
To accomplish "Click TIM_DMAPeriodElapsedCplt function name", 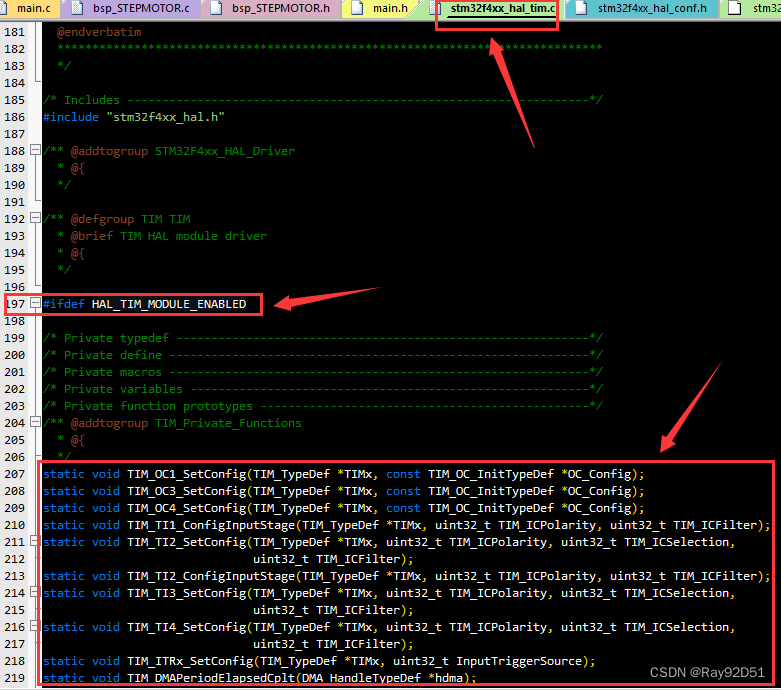I will point(211,678).
